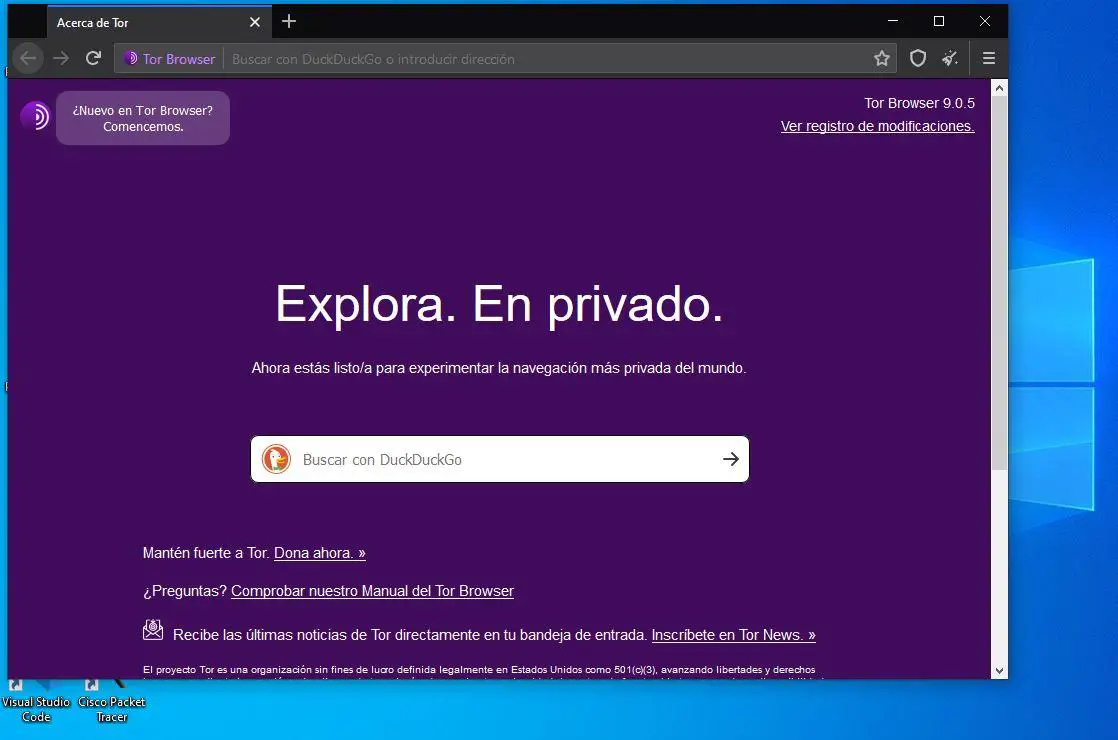Open Cisco Packet Tracer desktop shortcut
Screen dimensions: 1118x740
click(112, 702)
